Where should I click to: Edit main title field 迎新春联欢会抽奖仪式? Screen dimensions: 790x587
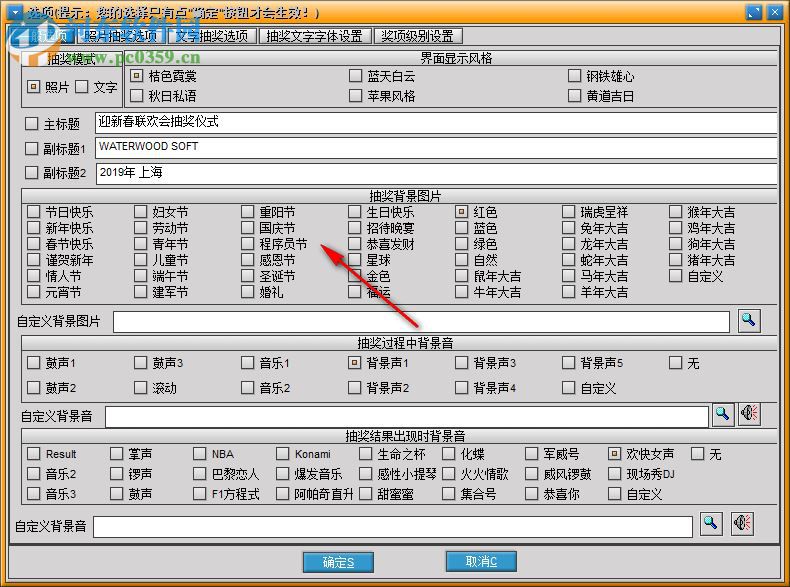pyautogui.click(x=436, y=122)
